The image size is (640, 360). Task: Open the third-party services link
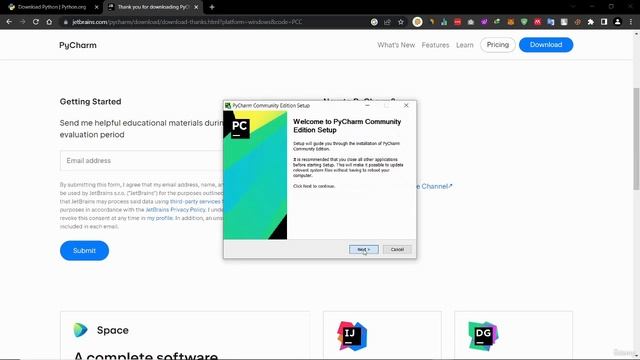click(195, 202)
